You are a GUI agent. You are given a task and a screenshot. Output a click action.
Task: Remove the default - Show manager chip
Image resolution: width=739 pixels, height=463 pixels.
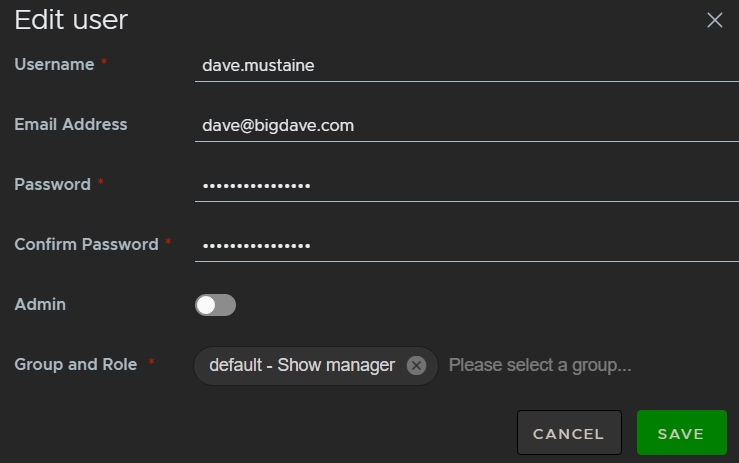(x=417, y=366)
